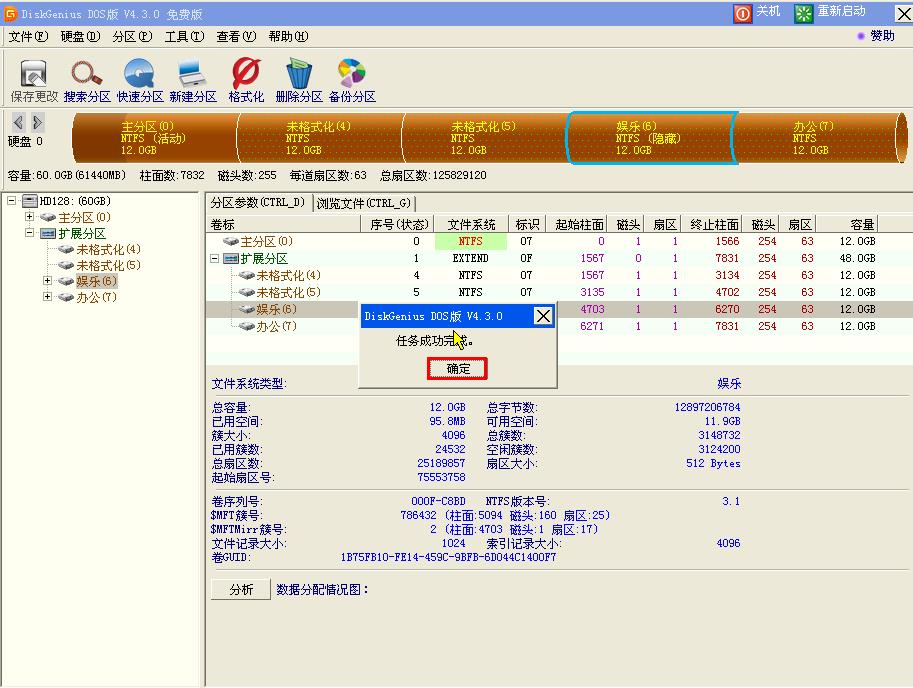The image size is (913, 688).
Task: Click the 赞助 sponsor link
Action: (882, 36)
